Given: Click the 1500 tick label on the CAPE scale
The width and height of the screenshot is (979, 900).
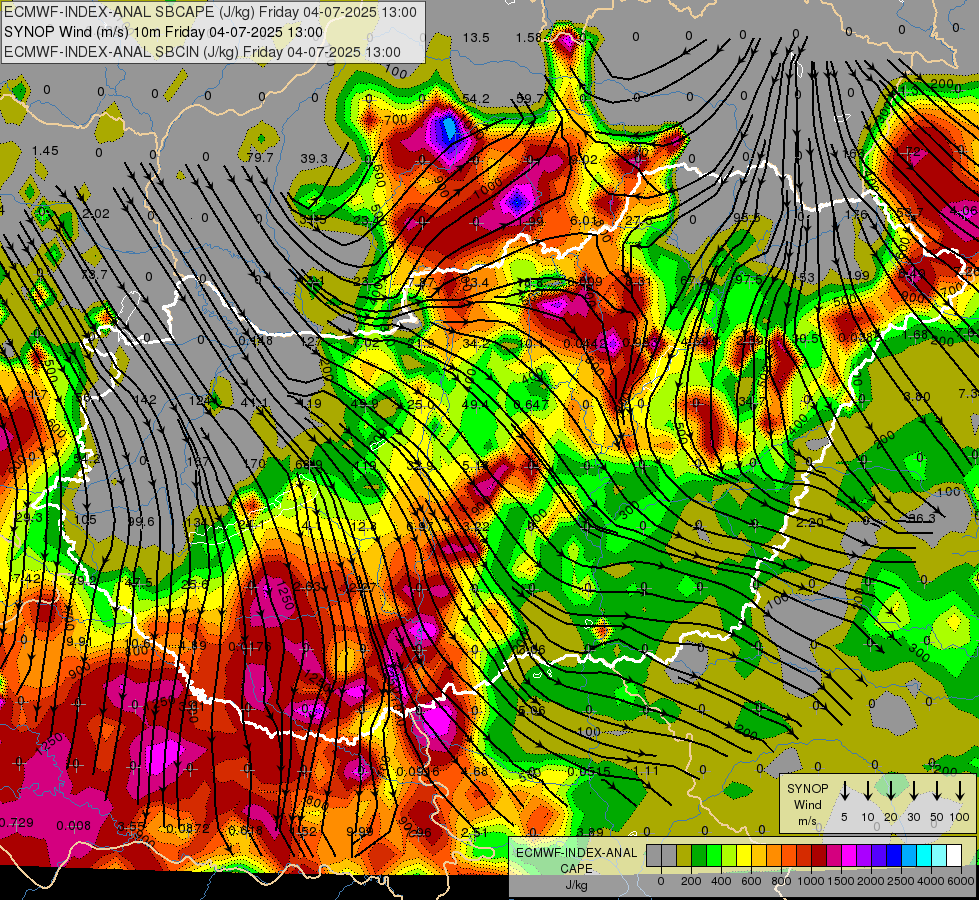Looking at the screenshot, I should (x=841, y=881).
